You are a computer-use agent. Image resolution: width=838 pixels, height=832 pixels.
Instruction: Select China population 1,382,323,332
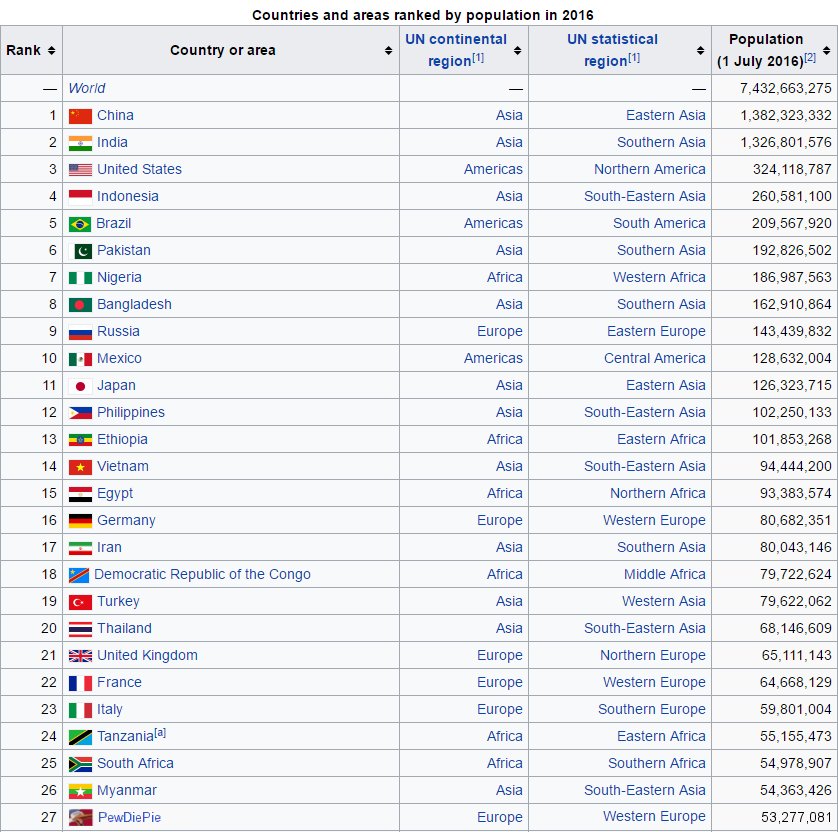786,115
